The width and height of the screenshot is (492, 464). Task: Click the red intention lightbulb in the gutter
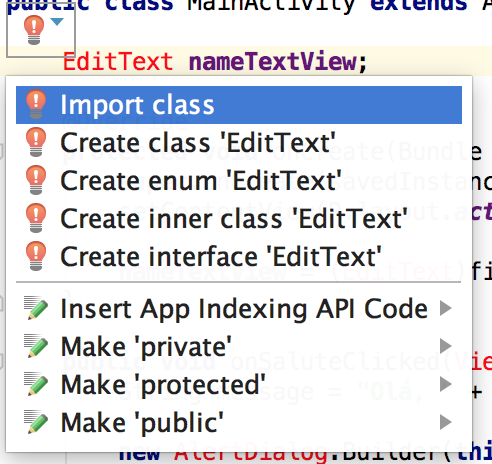coord(34,30)
